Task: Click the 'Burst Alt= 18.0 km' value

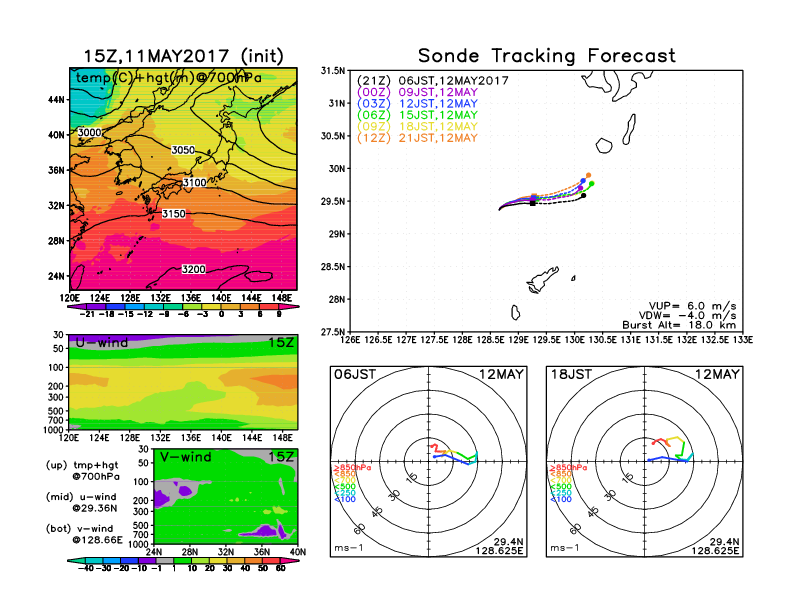Action: [x=679, y=325]
